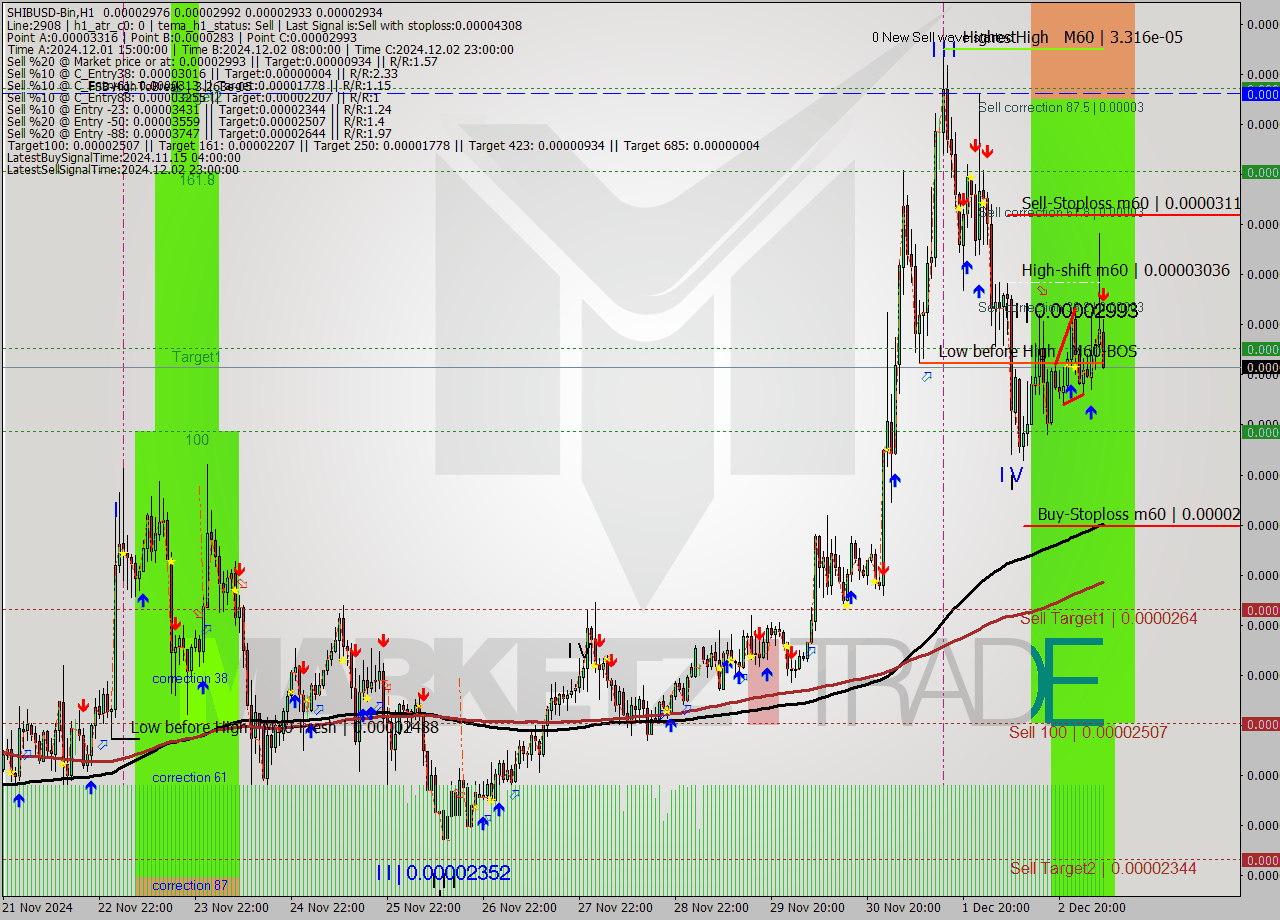Click the 'Sell %20 @ Entry -50' line

point(198,122)
